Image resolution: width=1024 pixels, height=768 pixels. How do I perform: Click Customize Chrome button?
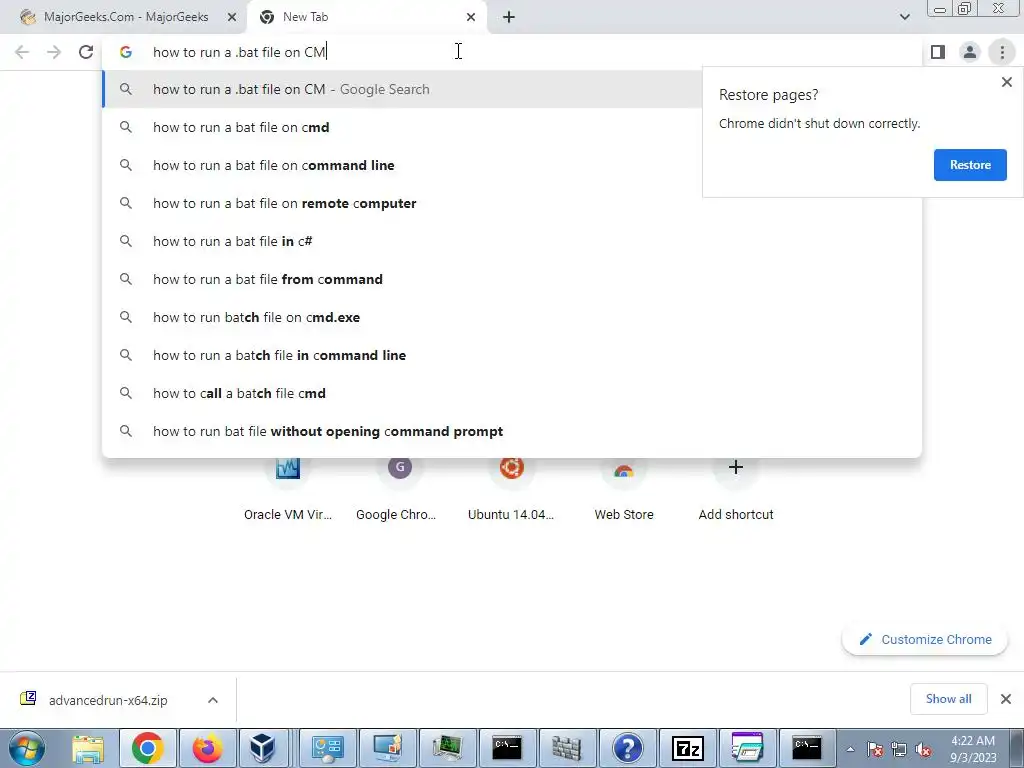[x=925, y=639]
